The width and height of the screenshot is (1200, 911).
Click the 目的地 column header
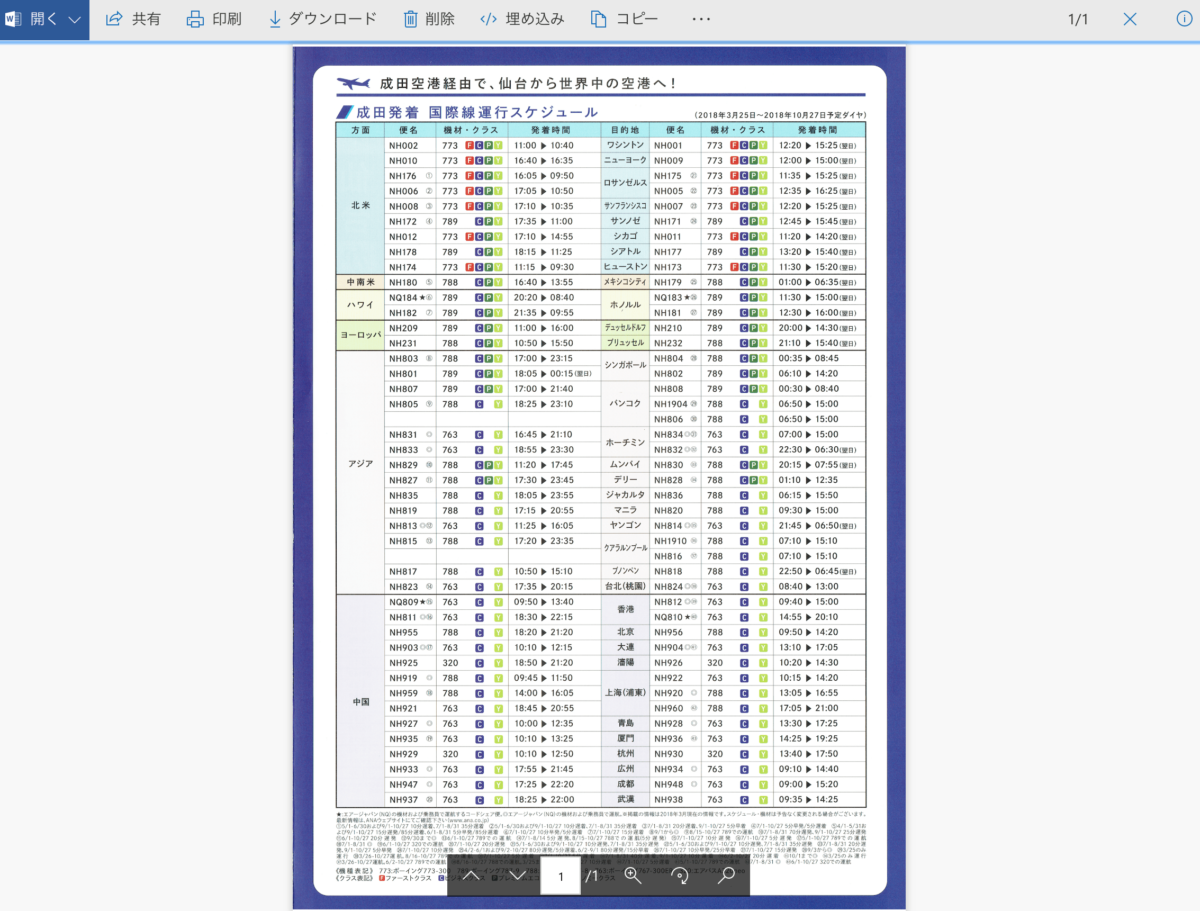pyautogui.click(x=626, y=130)
